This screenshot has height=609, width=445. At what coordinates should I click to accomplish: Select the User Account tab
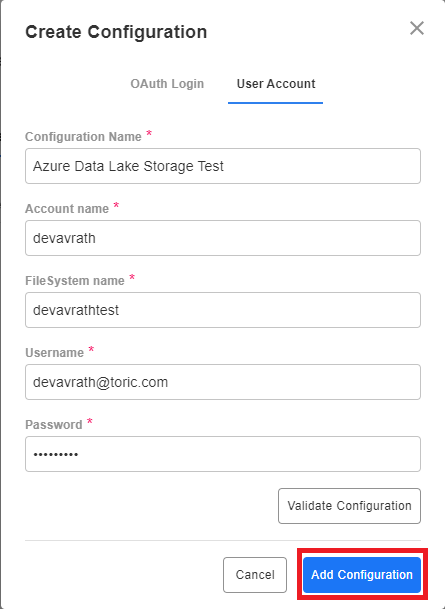tap(276, 84)
